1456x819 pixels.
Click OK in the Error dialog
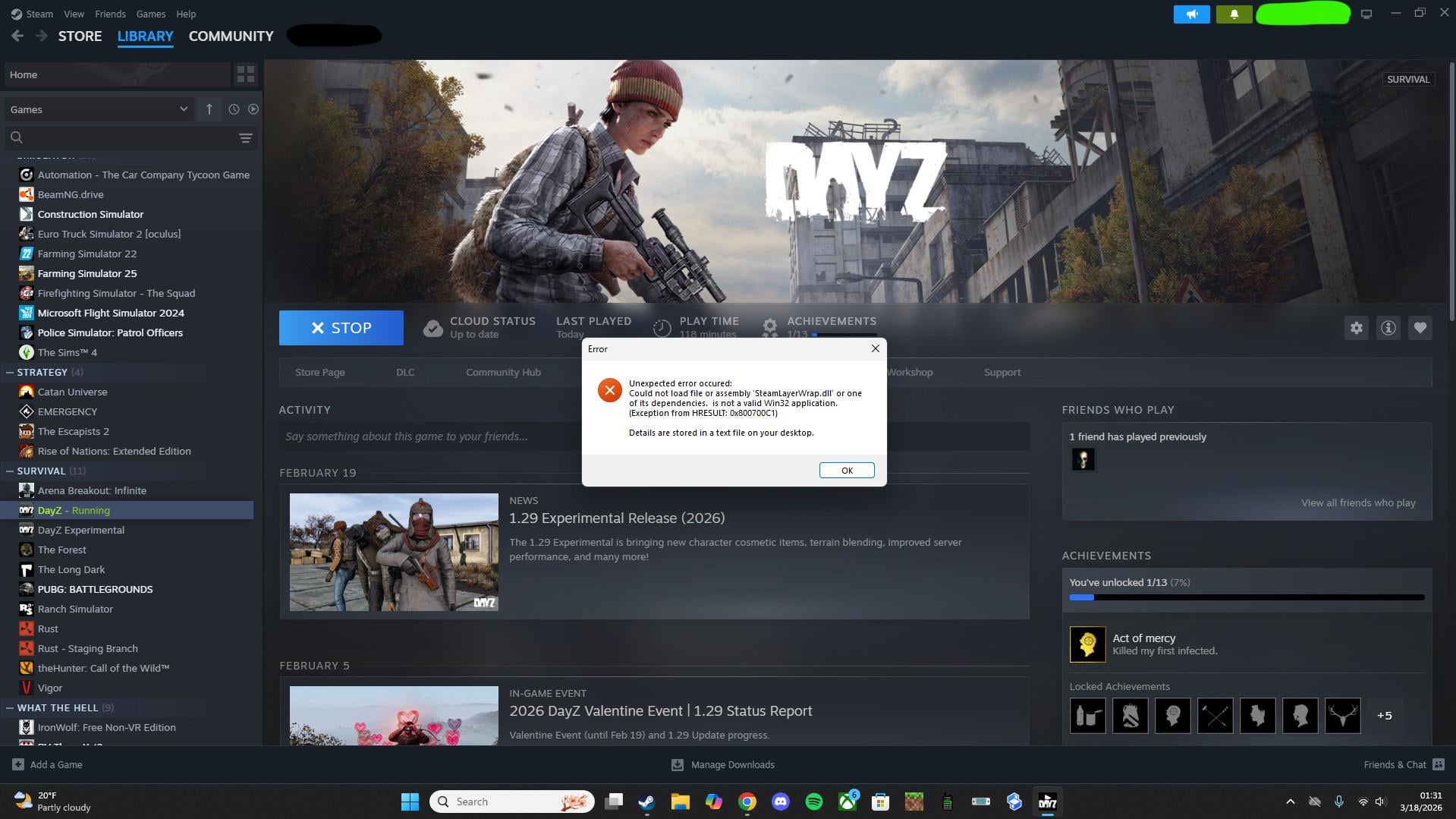pos(846,471)
